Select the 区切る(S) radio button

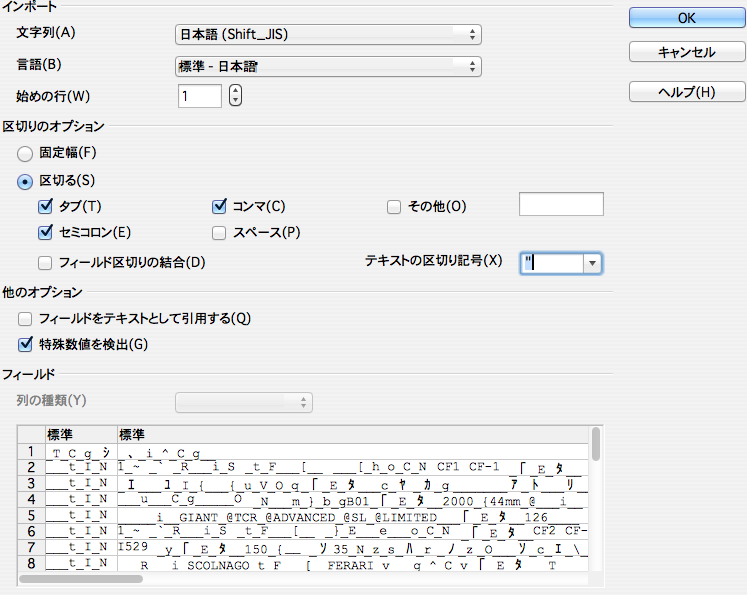(x=25, y=182)
